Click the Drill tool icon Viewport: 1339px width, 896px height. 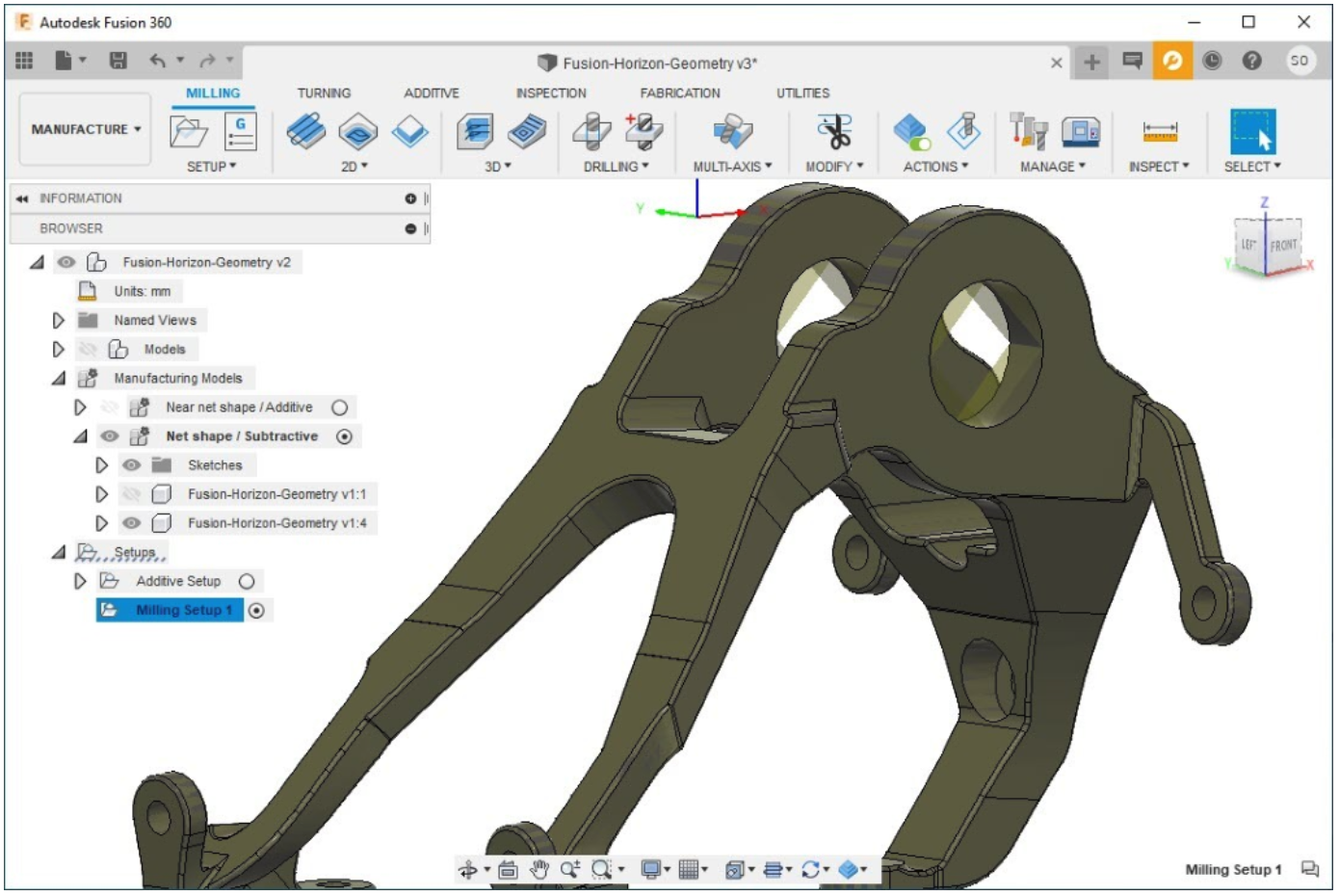pos(591,131)
